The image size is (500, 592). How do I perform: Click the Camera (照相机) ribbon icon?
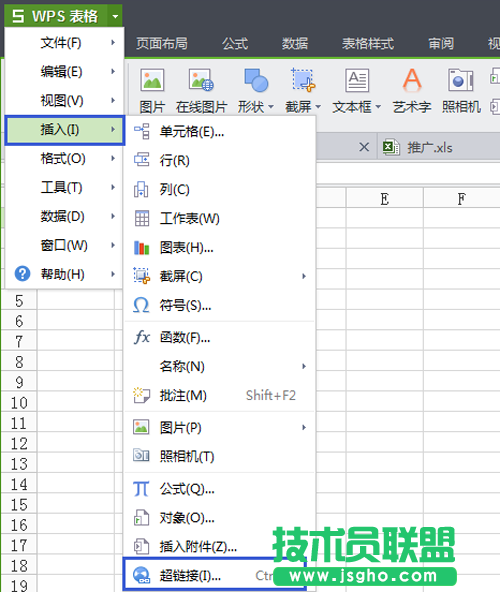coord(461,80)
